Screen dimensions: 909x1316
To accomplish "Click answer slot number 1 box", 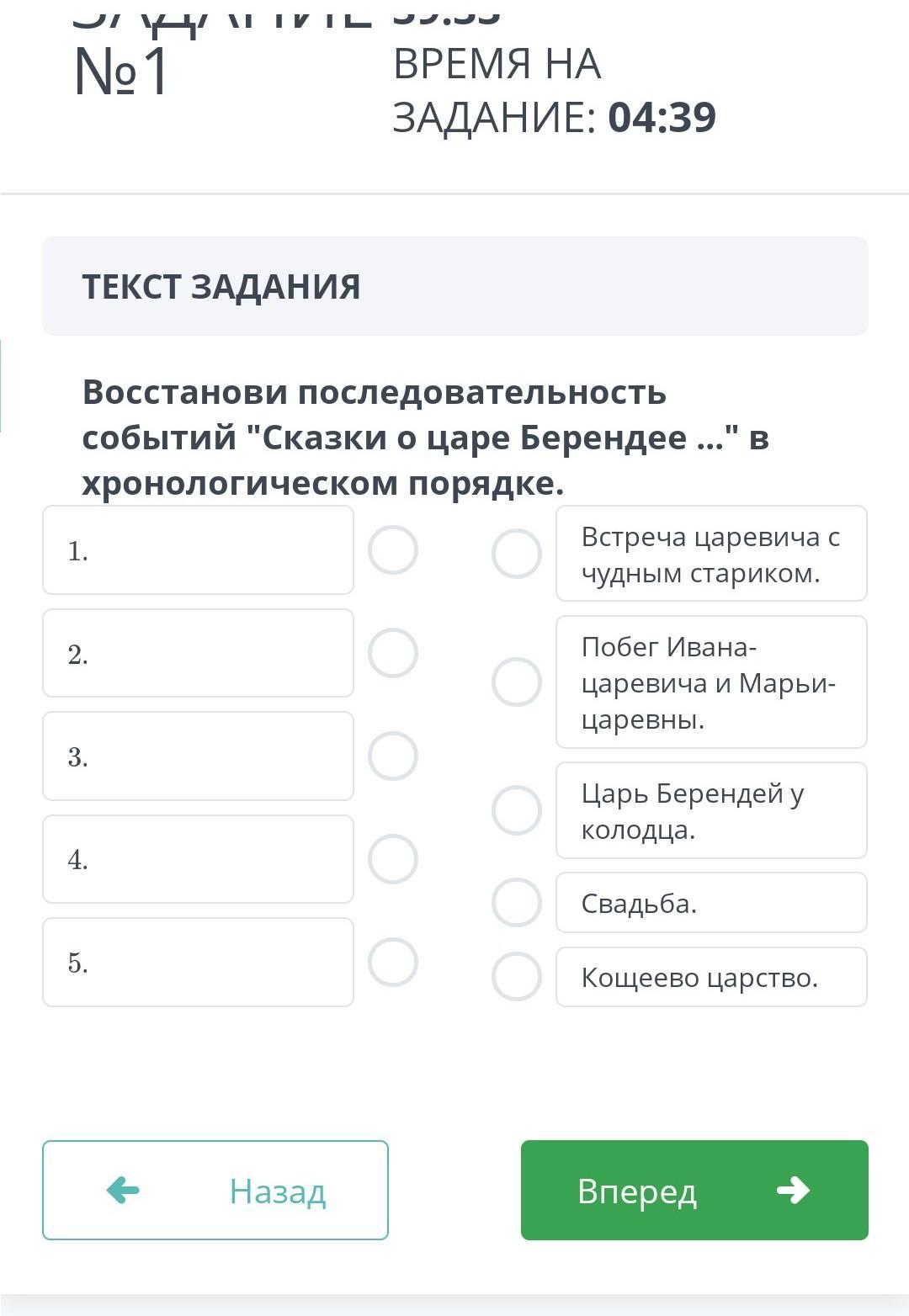I will click(198, 550).
